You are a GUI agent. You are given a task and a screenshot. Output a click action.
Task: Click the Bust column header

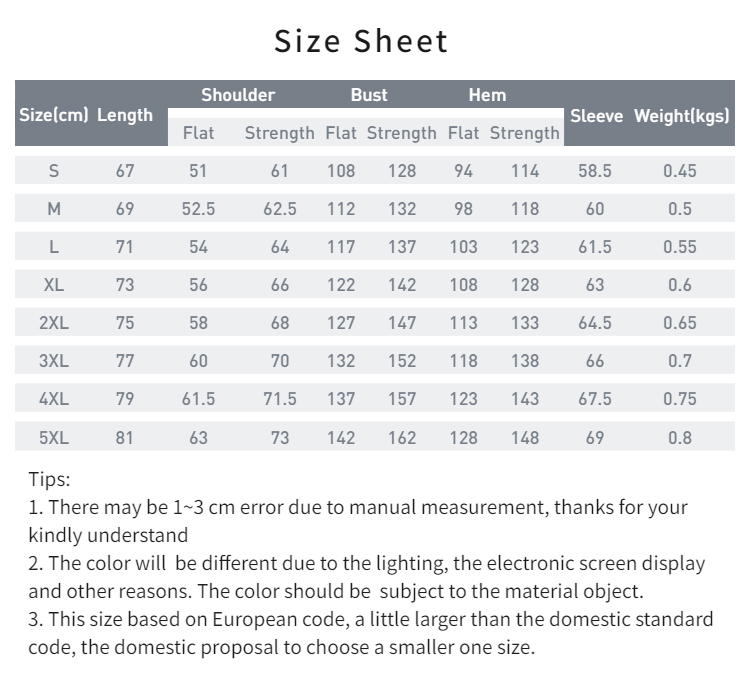point(369,95)
